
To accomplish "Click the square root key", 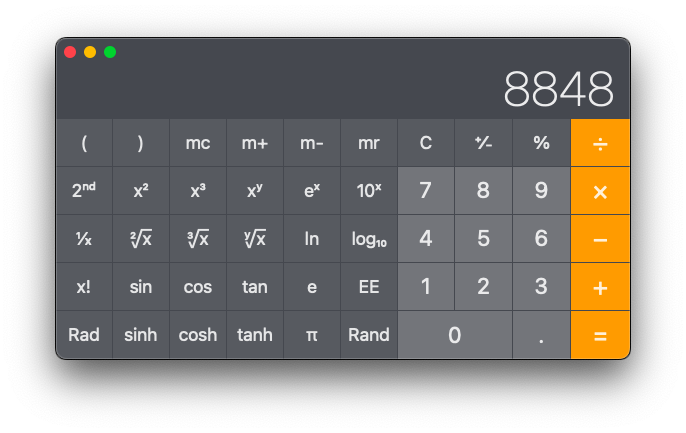I will (x=141, y=239).
